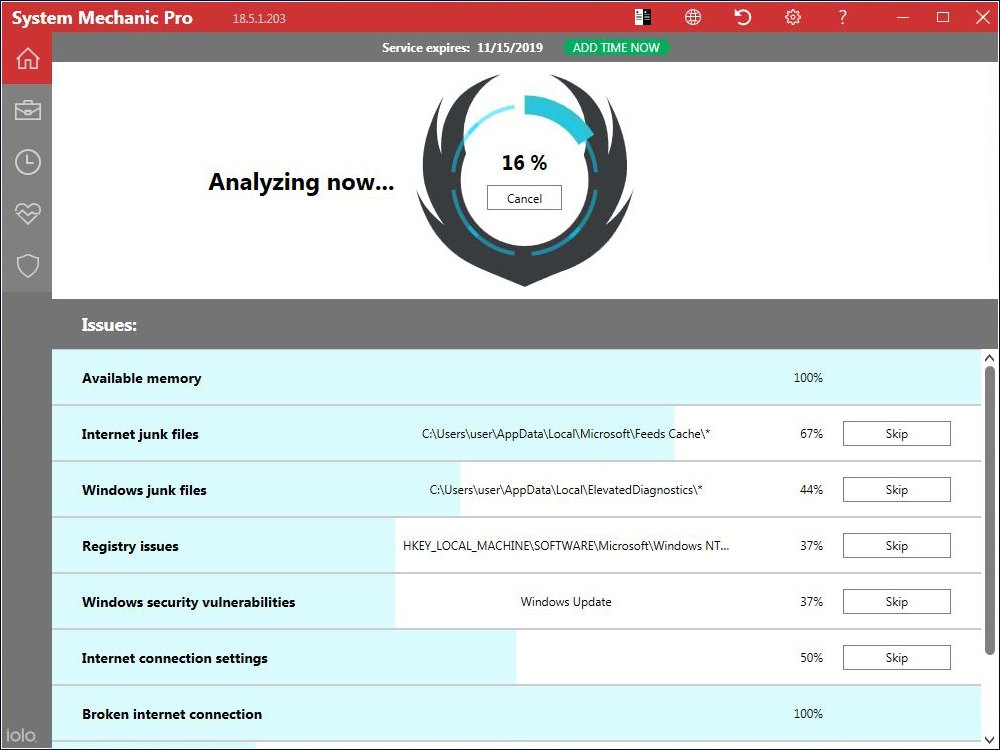
Task: Open the ActiveCare clock icon
Action: coord(27,162)
